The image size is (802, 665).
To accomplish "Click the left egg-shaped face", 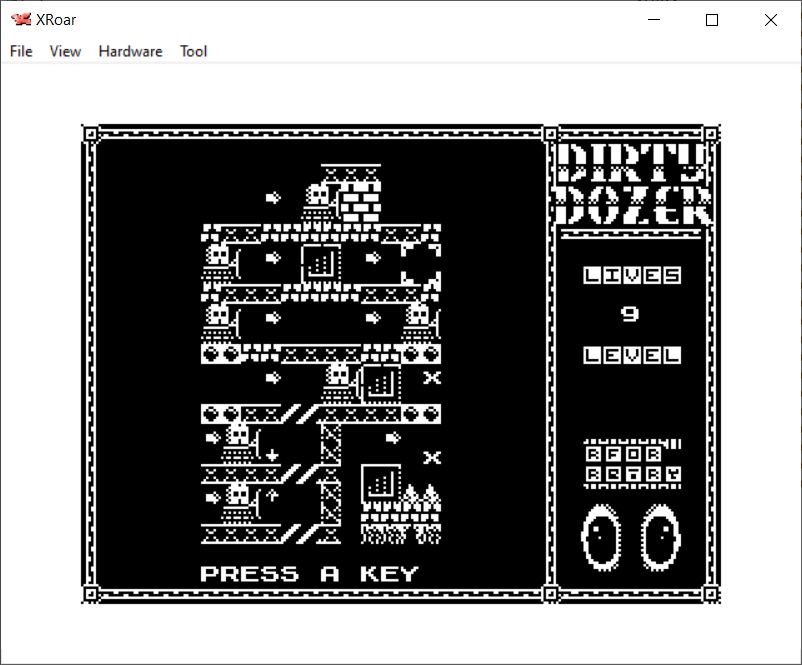I will [x=601, y=535].
